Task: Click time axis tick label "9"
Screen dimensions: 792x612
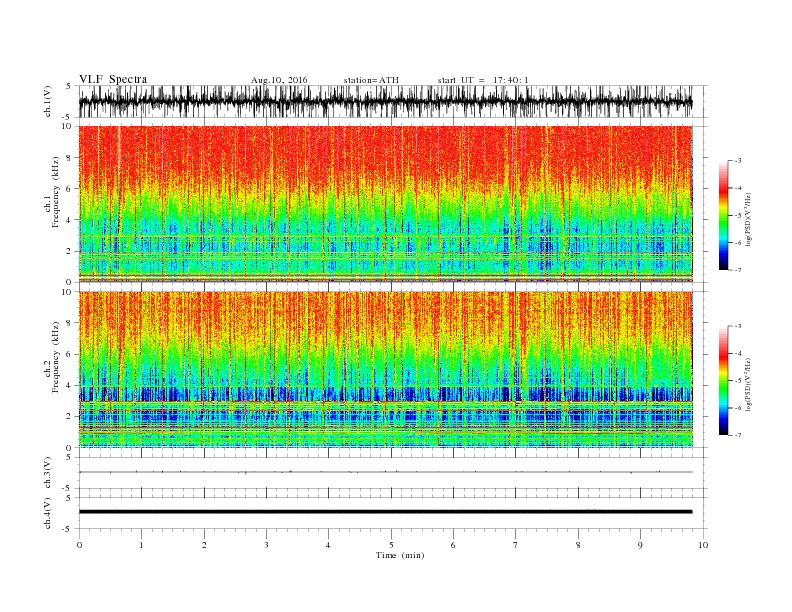Action: [640, 545]
